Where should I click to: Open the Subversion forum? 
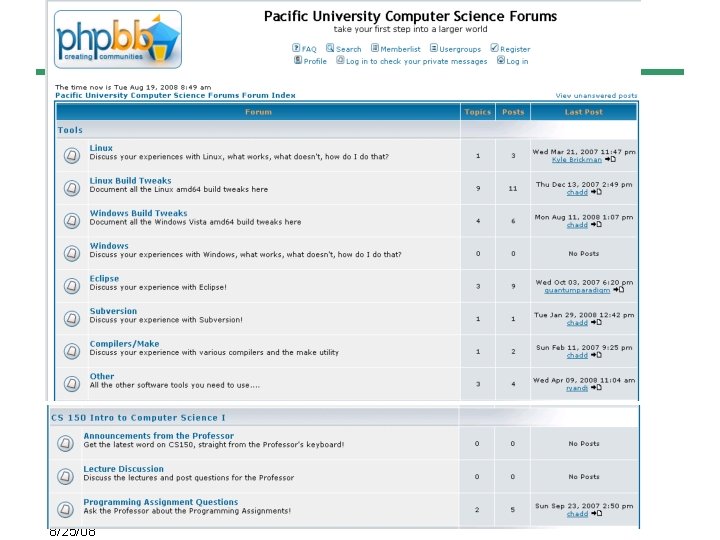coord(113,311)
